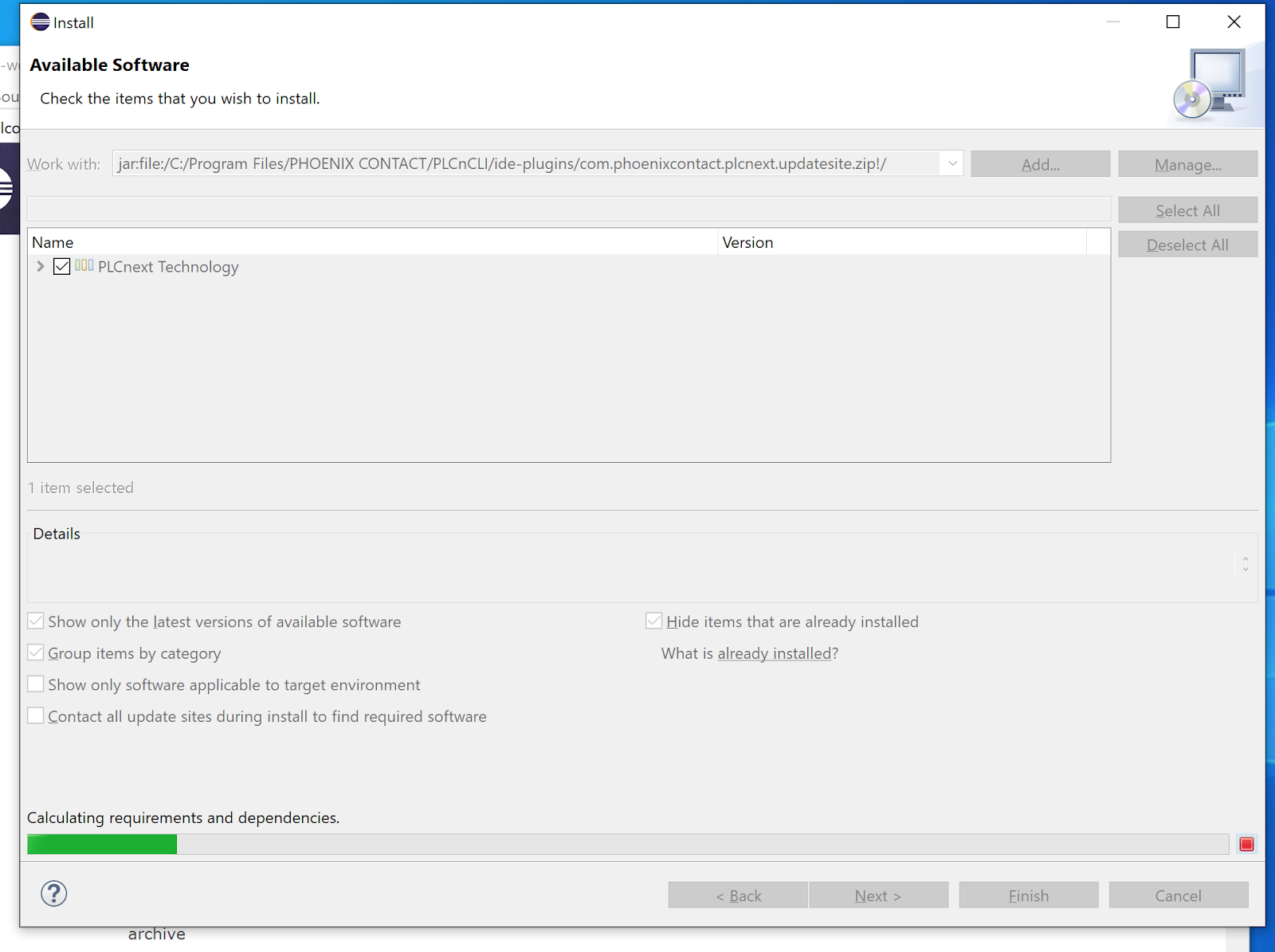Click the PLCnext Technology category icon
Image resolution: width=1275 pixels, height=952 pixels.
(84, 265)
